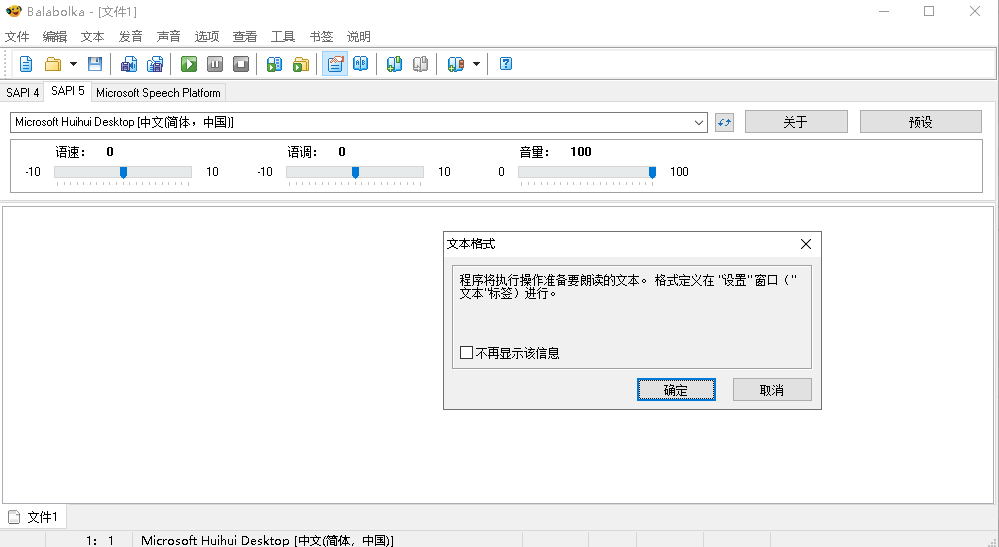Click the read clipboard aloud icon

tap(275, 64)
